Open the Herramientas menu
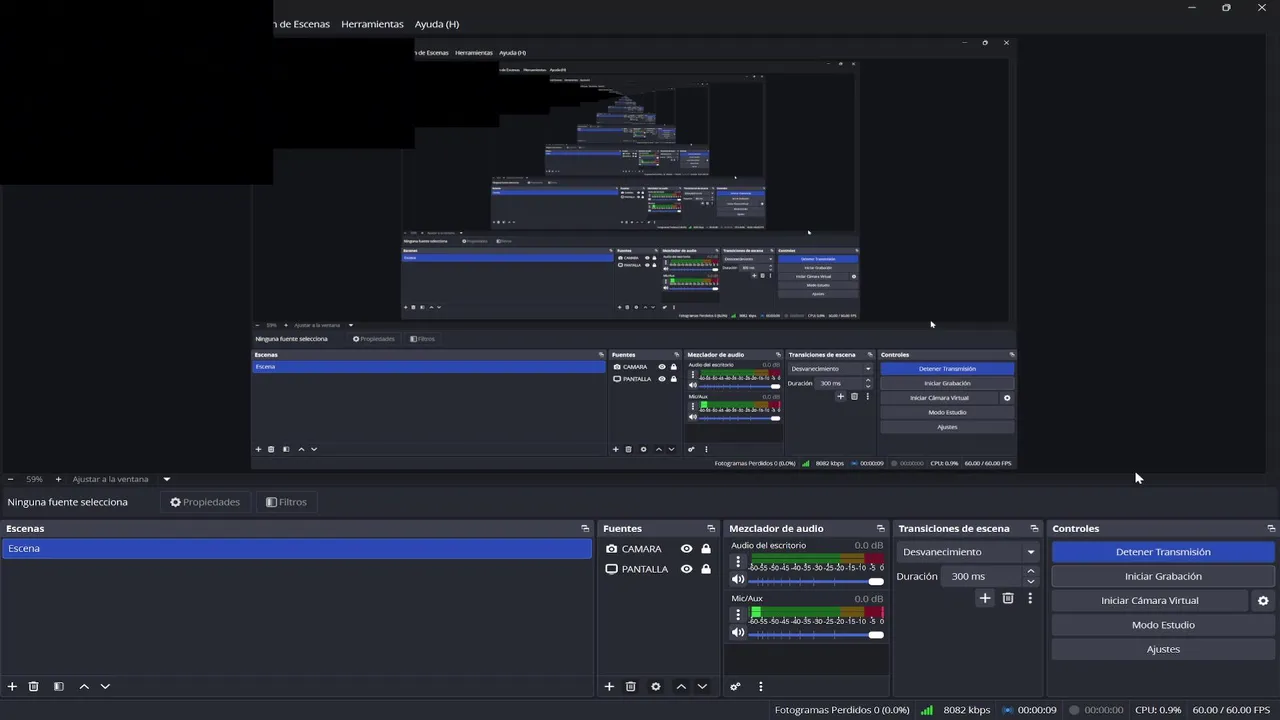 click(x=372, y=24)
